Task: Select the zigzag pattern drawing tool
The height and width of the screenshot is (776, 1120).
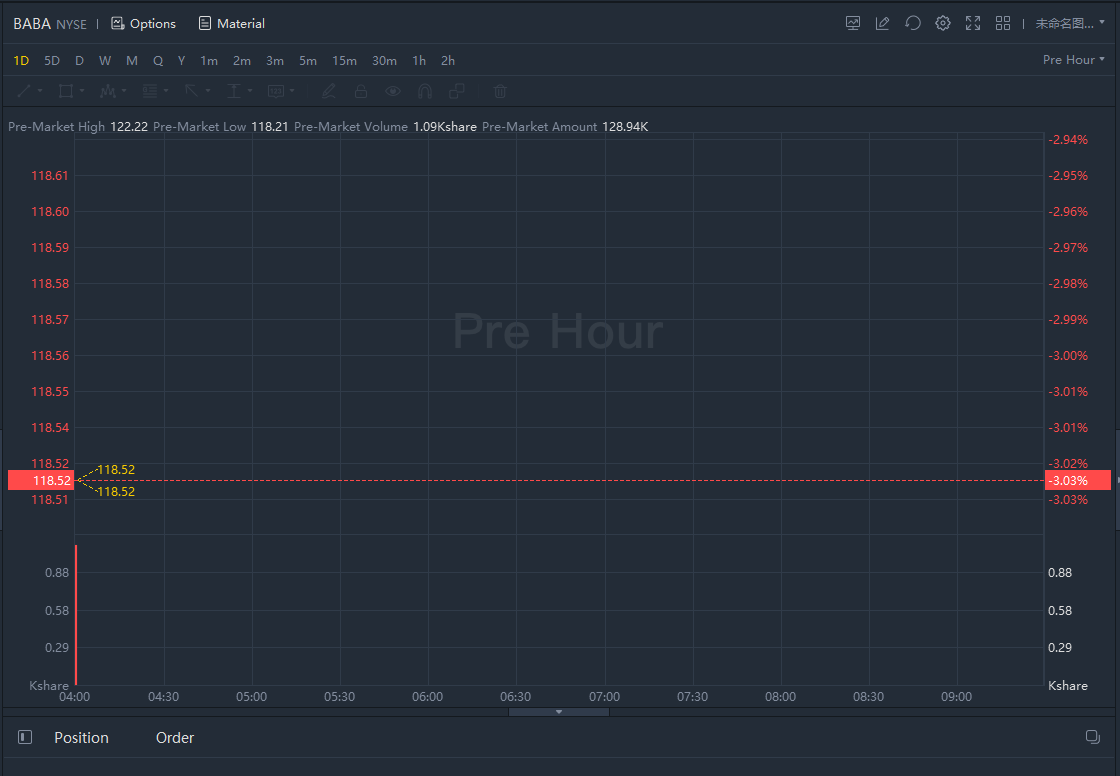Action: pos(108,91)
